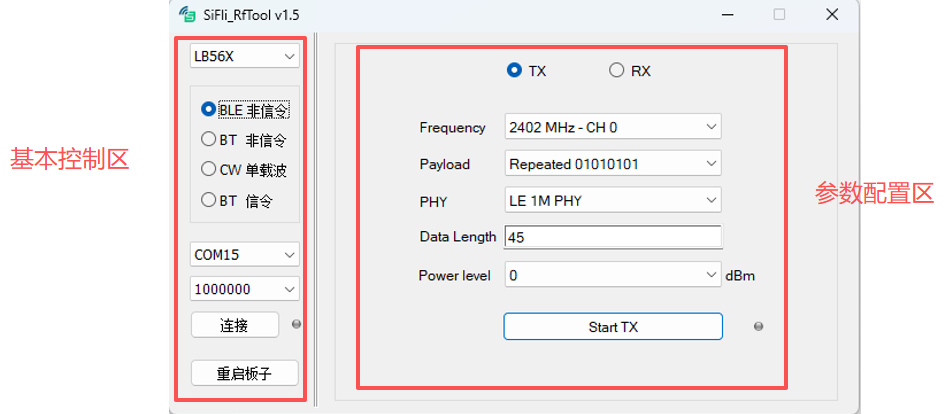Image resolution: width=950 pixels, height=414 pixels.
Task: Open the LB56X chip dropdown
Action: point(244,56)
